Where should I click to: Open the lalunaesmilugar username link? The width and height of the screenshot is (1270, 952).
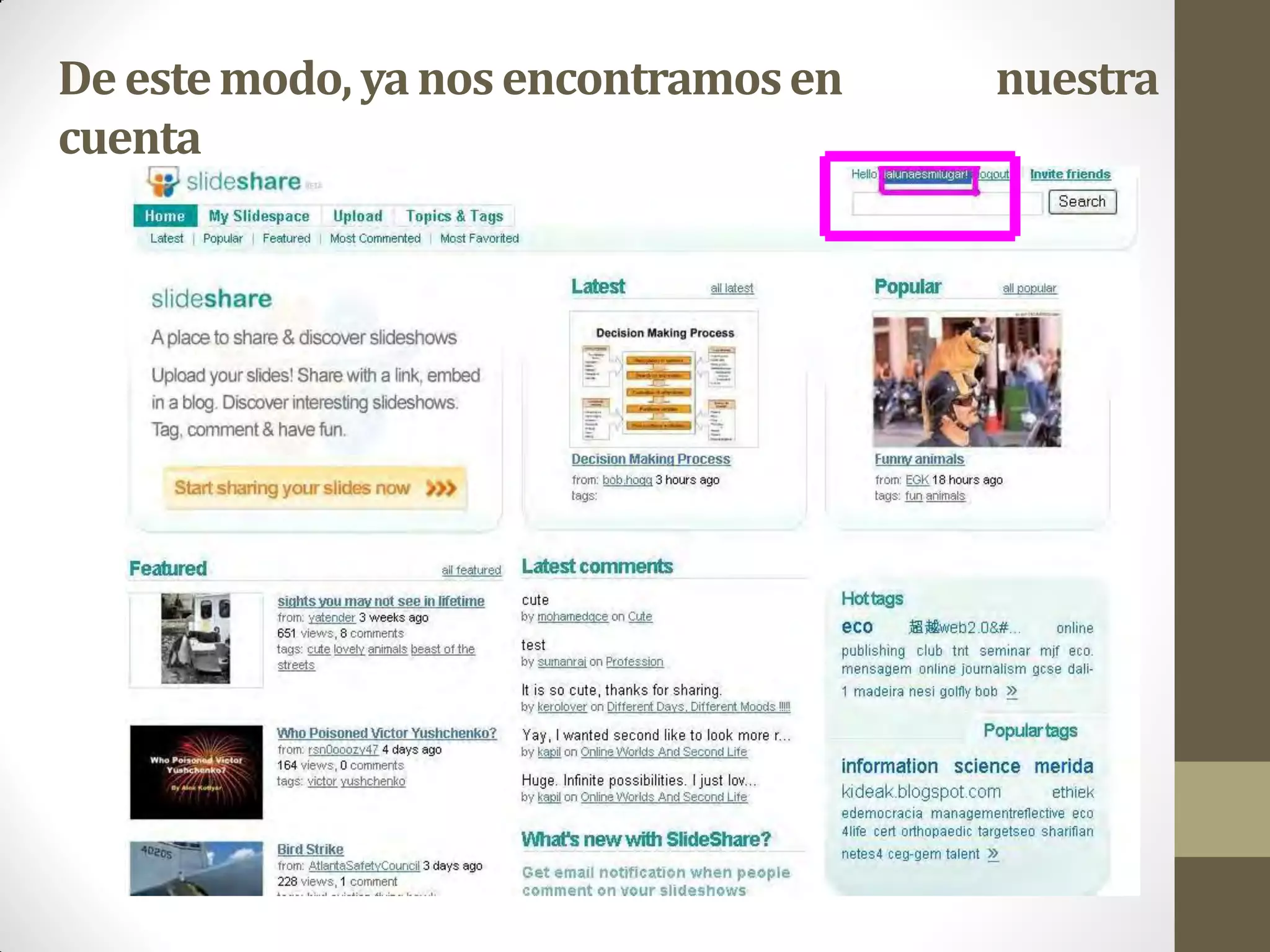pos(926,175)
